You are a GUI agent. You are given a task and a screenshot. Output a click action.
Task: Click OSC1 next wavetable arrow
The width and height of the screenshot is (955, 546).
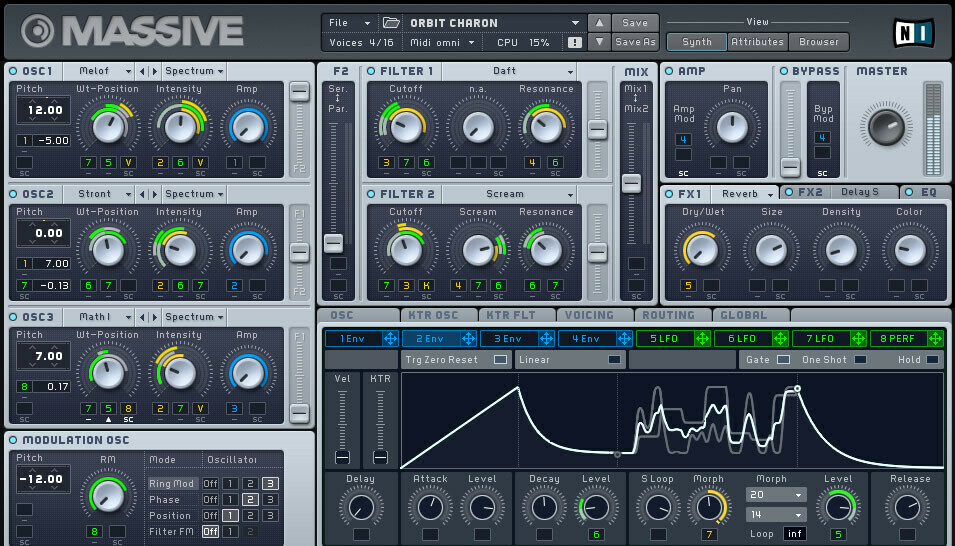click(x=155, y=71)
